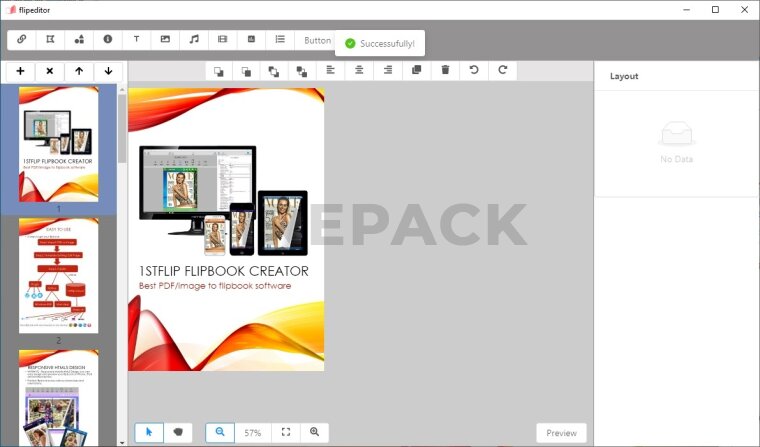Screen dimensions: 760x447
Task: Undo the last action
Action: pos(474,71)
